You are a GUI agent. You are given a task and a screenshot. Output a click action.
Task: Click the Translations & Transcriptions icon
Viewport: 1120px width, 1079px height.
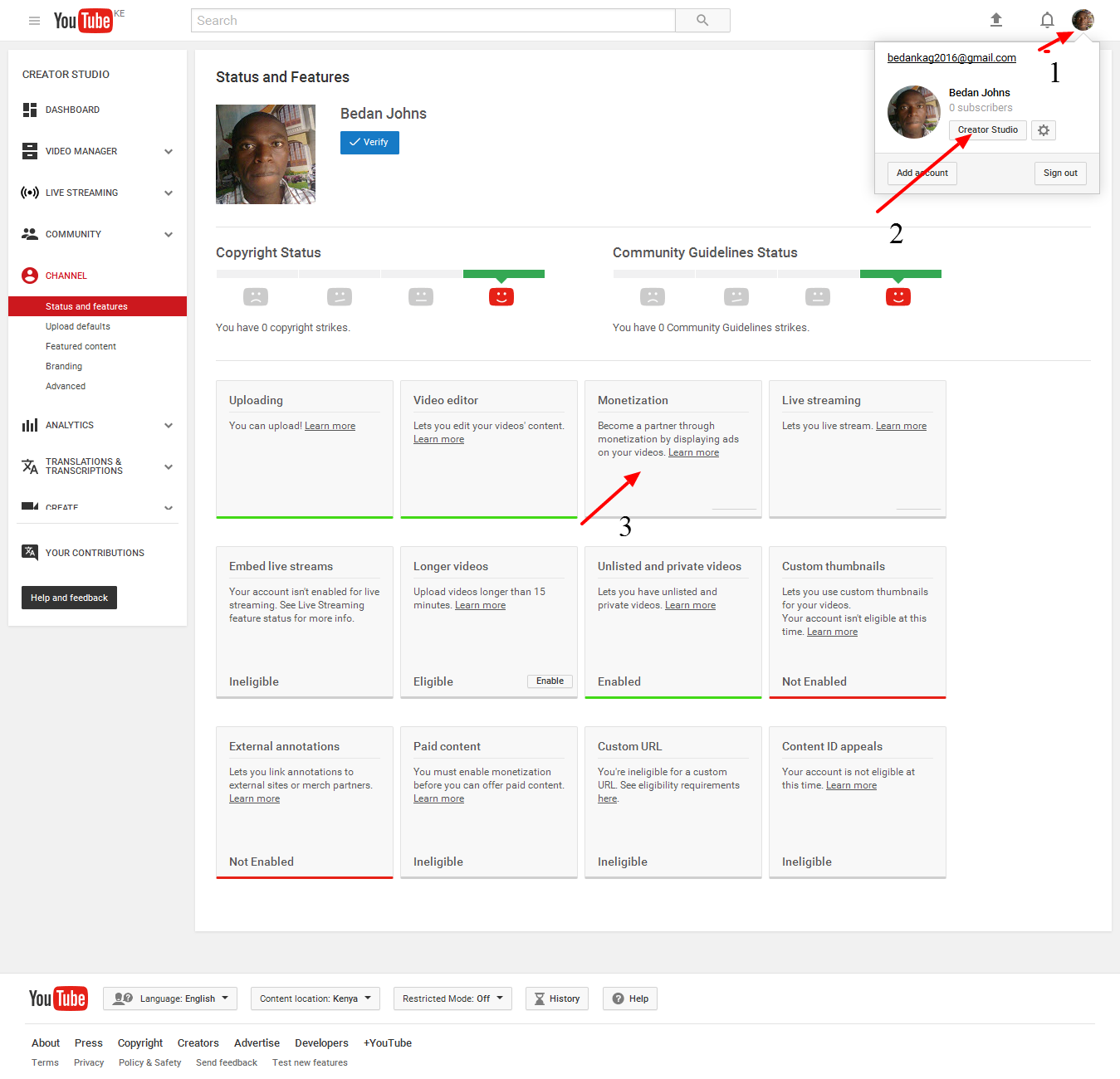pos(30,466)
